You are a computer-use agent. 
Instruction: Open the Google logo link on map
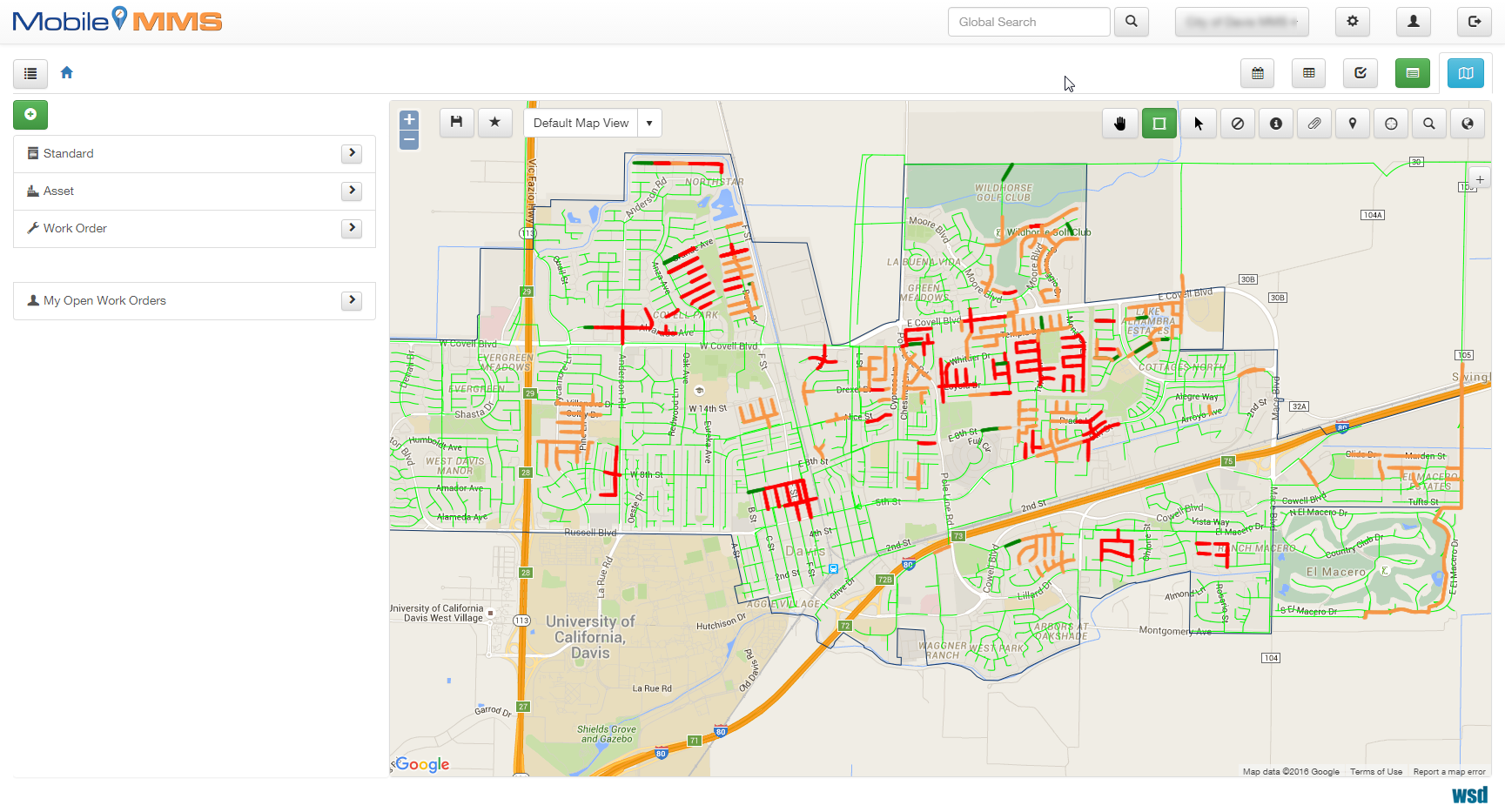point(422,764)
